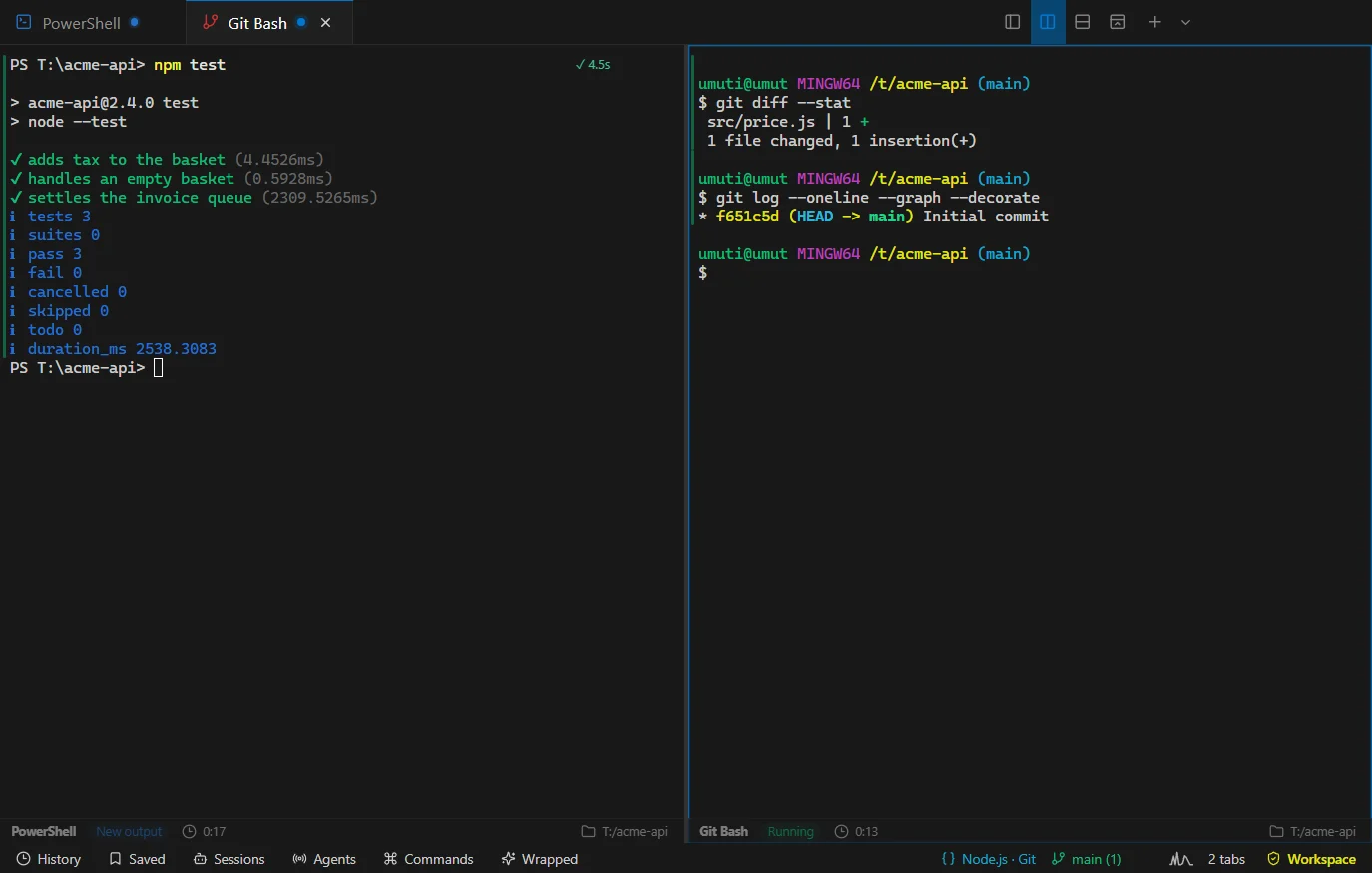
Task: Show Saved items
Action: coord(137,859)
